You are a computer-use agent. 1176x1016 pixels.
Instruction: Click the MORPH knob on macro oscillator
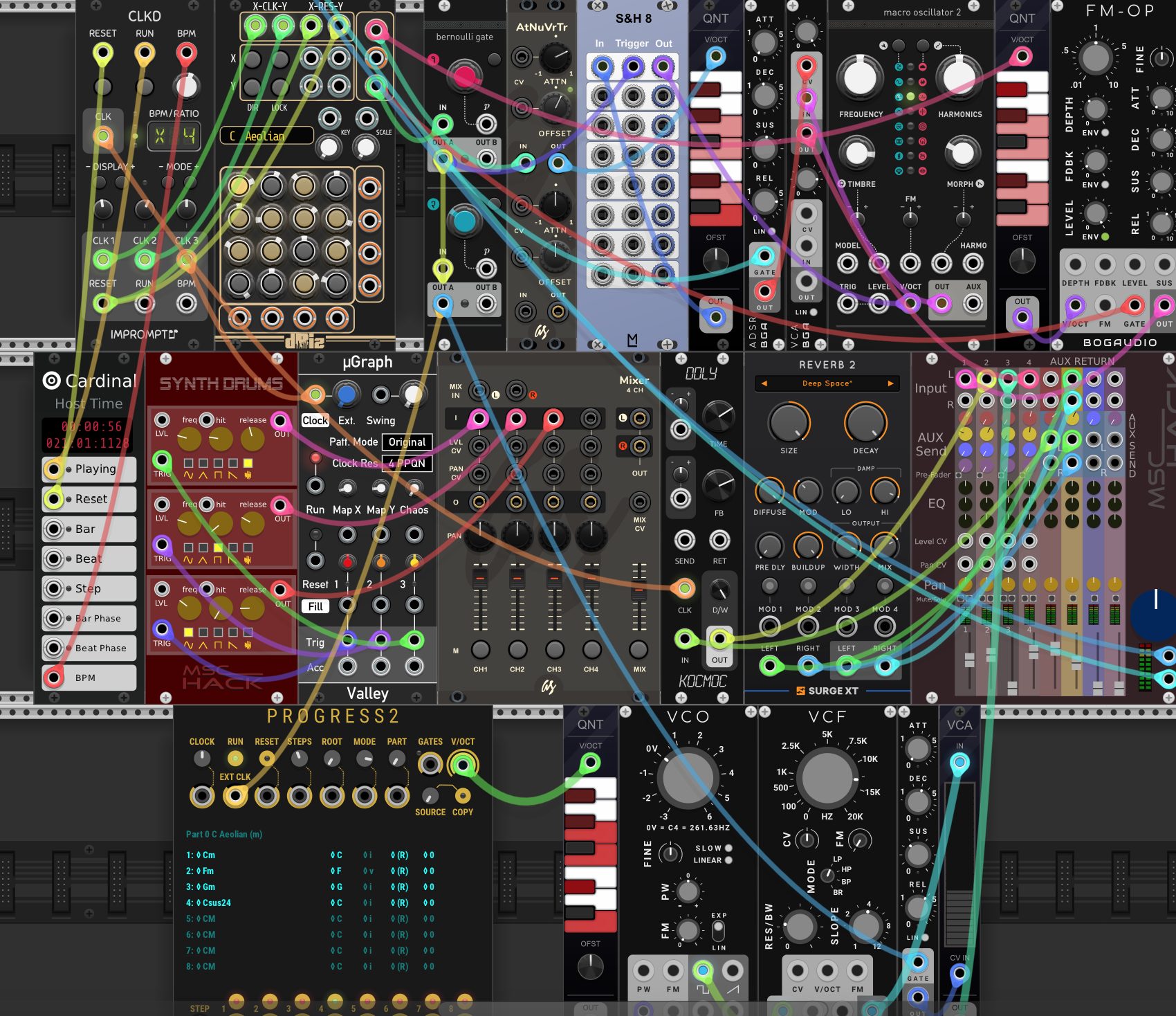tap(962, 153)
